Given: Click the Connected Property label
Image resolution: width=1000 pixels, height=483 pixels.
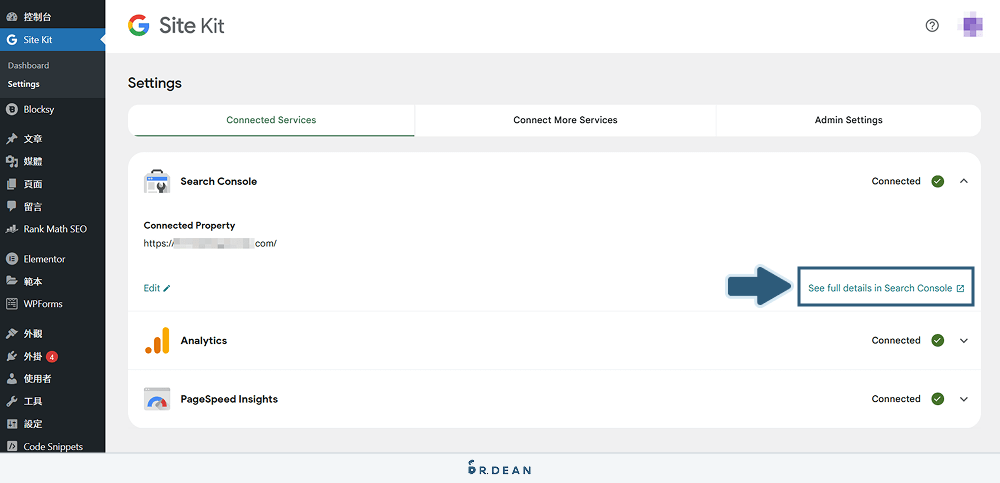Looking at the screenshot, I should coord(189,225).
